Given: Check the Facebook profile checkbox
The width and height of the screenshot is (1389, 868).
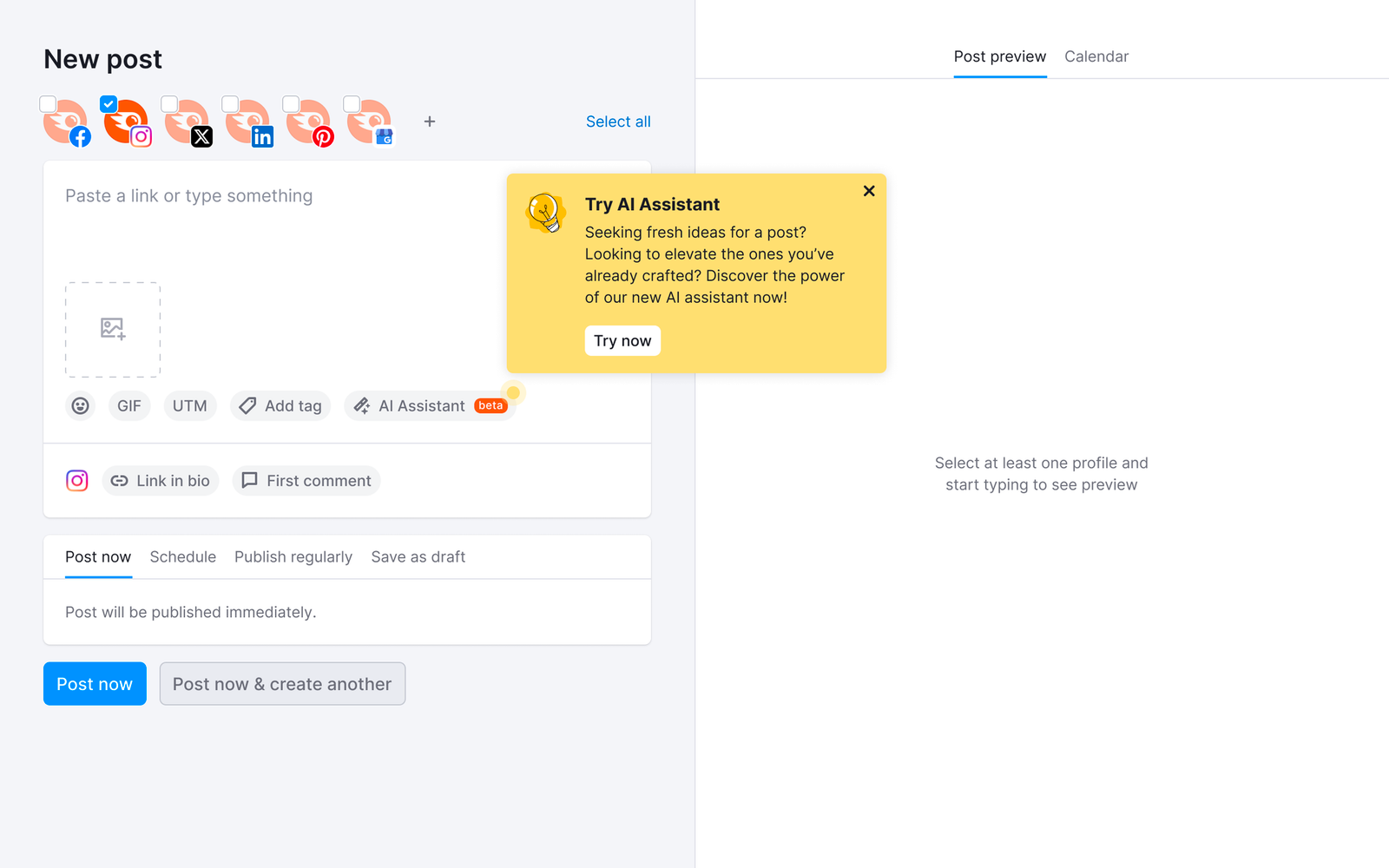Looking at the screenshot, I should tap(49, 104).
